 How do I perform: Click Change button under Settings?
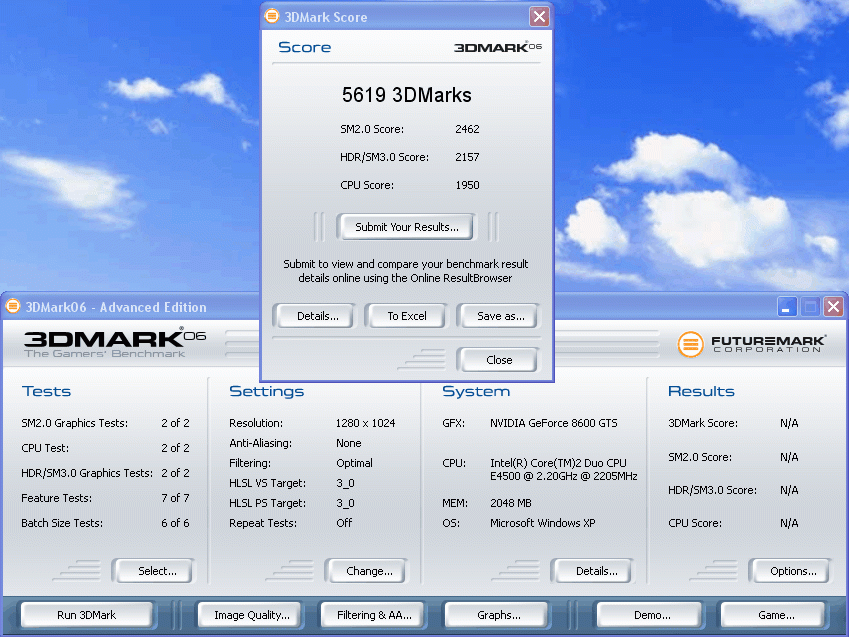tap(368, 571)
